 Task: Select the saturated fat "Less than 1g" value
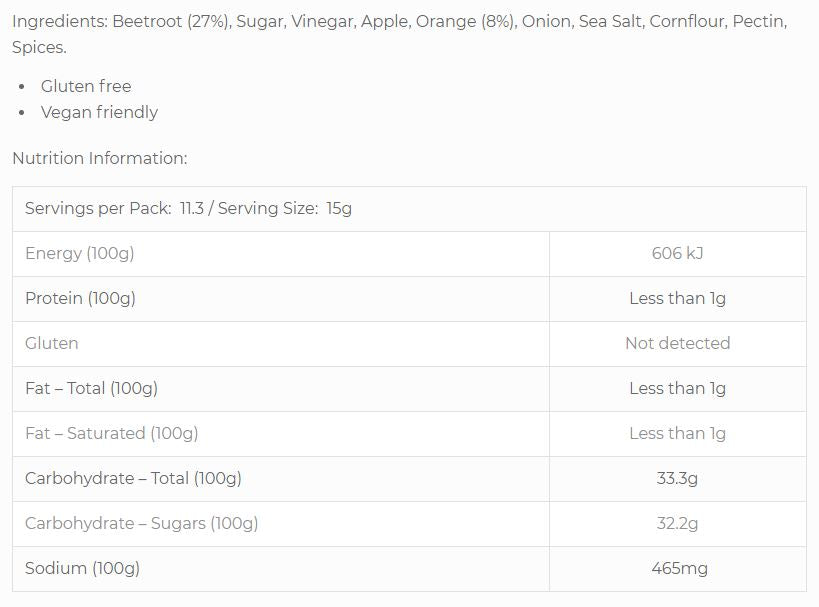(x=677, y=433)
